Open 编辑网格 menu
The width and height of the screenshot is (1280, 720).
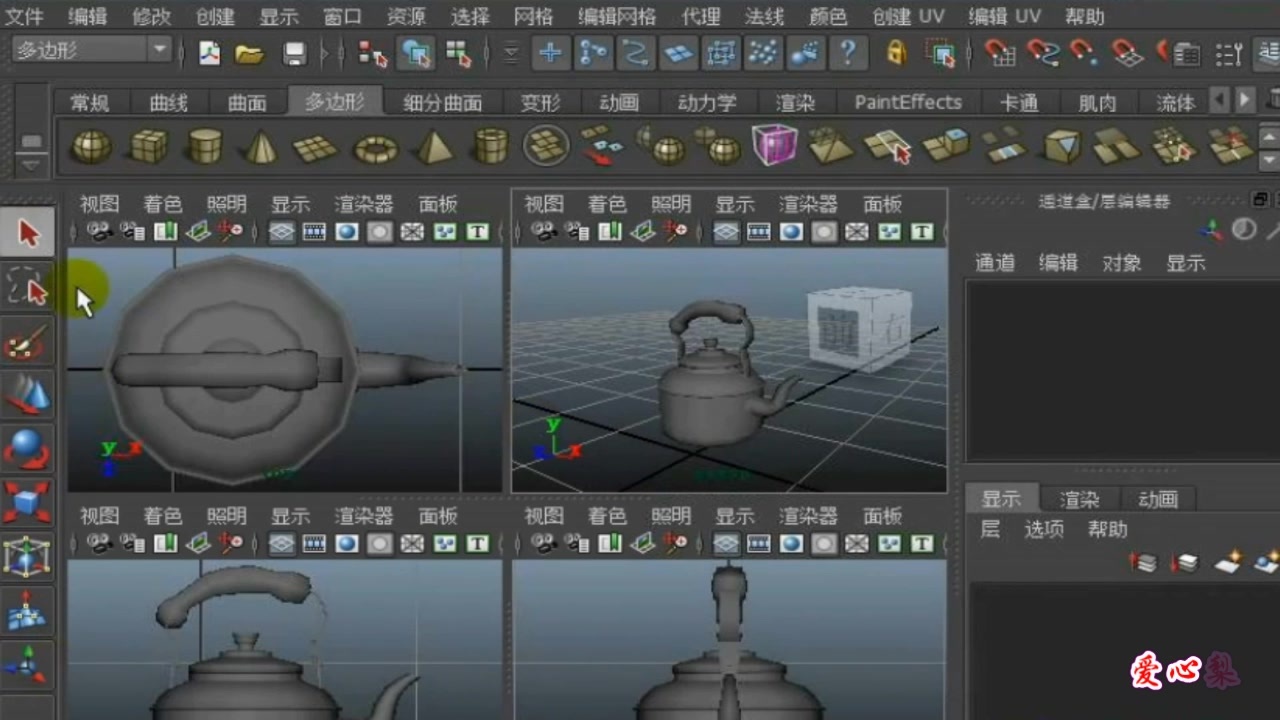click(617, 17)
